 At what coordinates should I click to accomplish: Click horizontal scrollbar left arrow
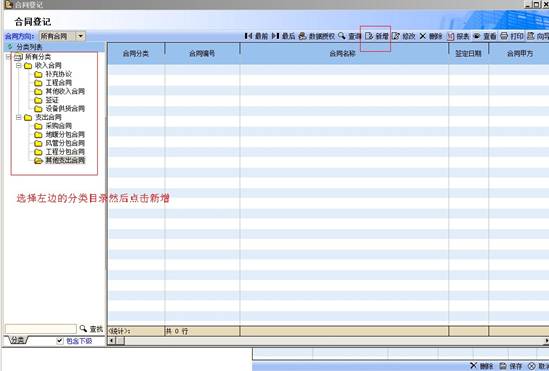112,341
